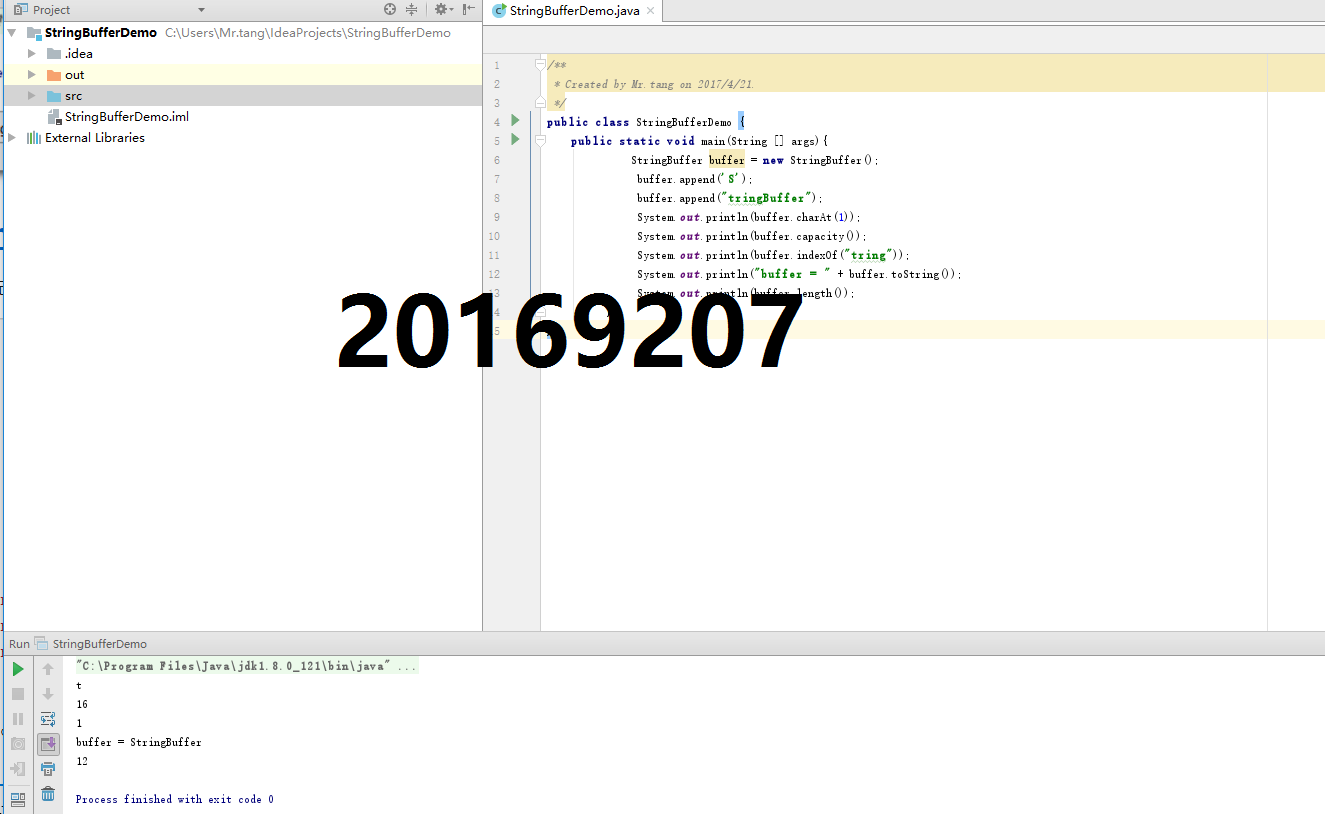Click the Up stack trace arrow

pos(48,669)
